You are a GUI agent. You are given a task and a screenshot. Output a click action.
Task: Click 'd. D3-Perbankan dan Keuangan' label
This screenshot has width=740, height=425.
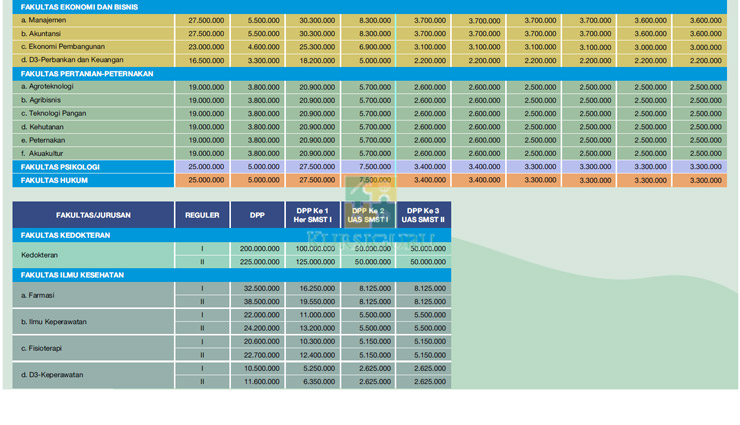click(x=72, y=60)
